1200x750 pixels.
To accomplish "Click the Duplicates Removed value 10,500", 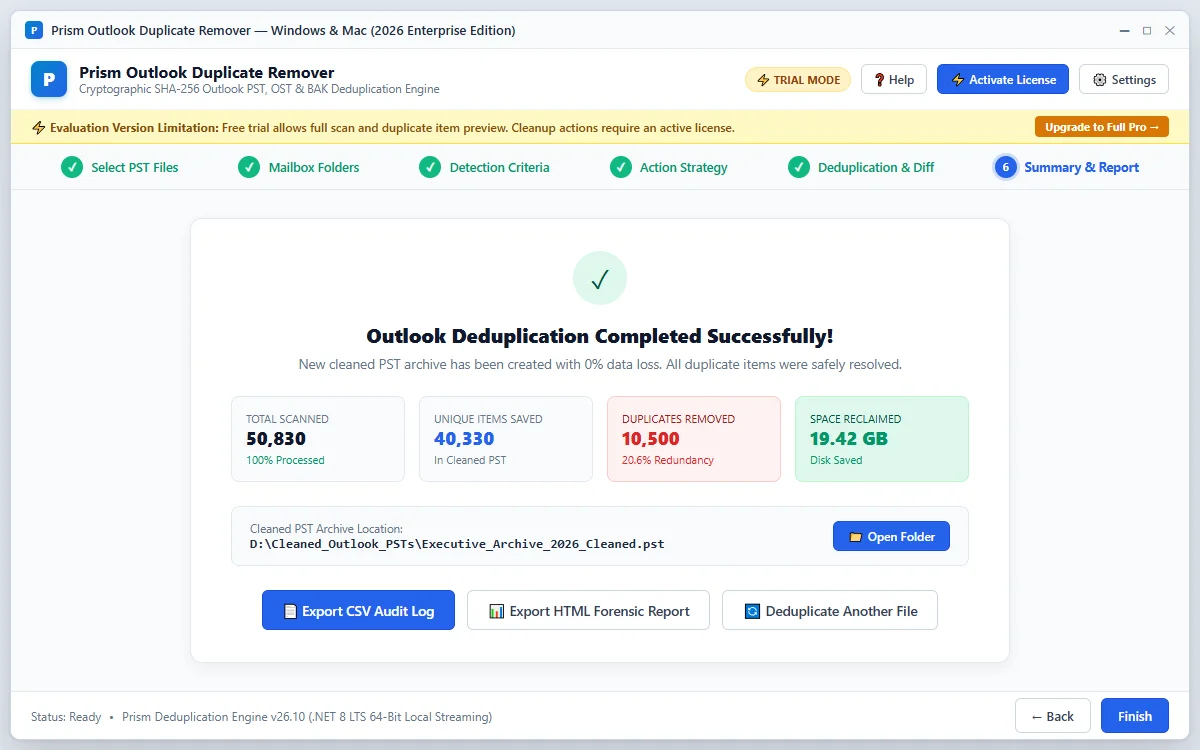I will pos(651,439).
